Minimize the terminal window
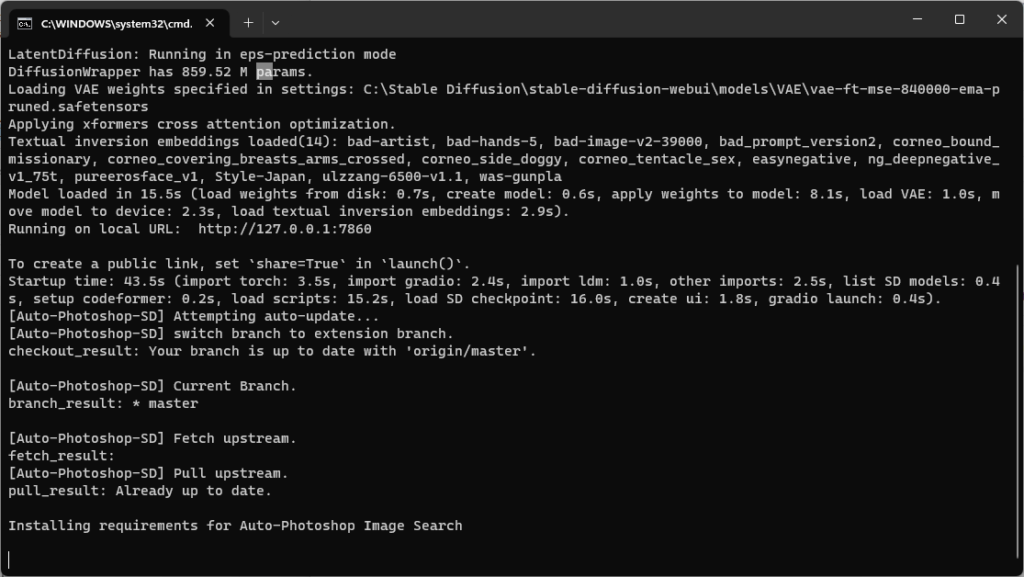 pos(917,20)
